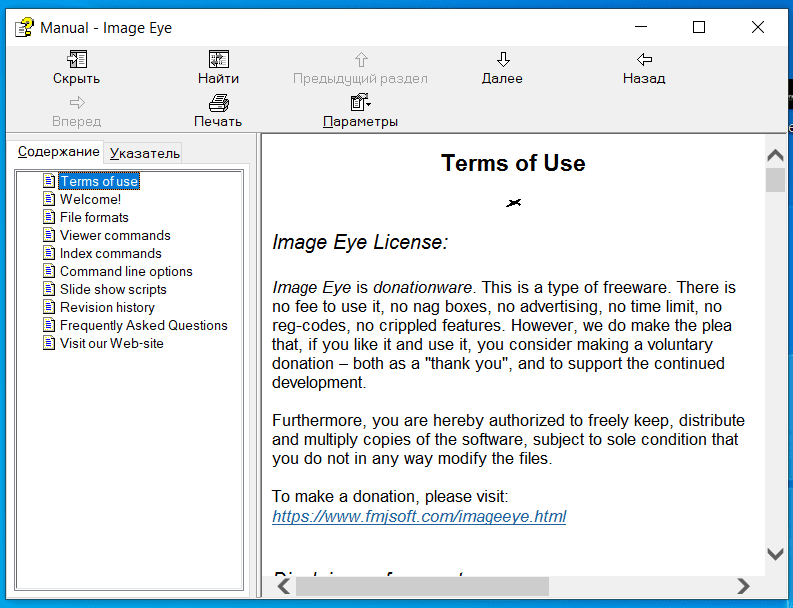
Task: Switch to the Содержание tab
Action: pos(59,151)
